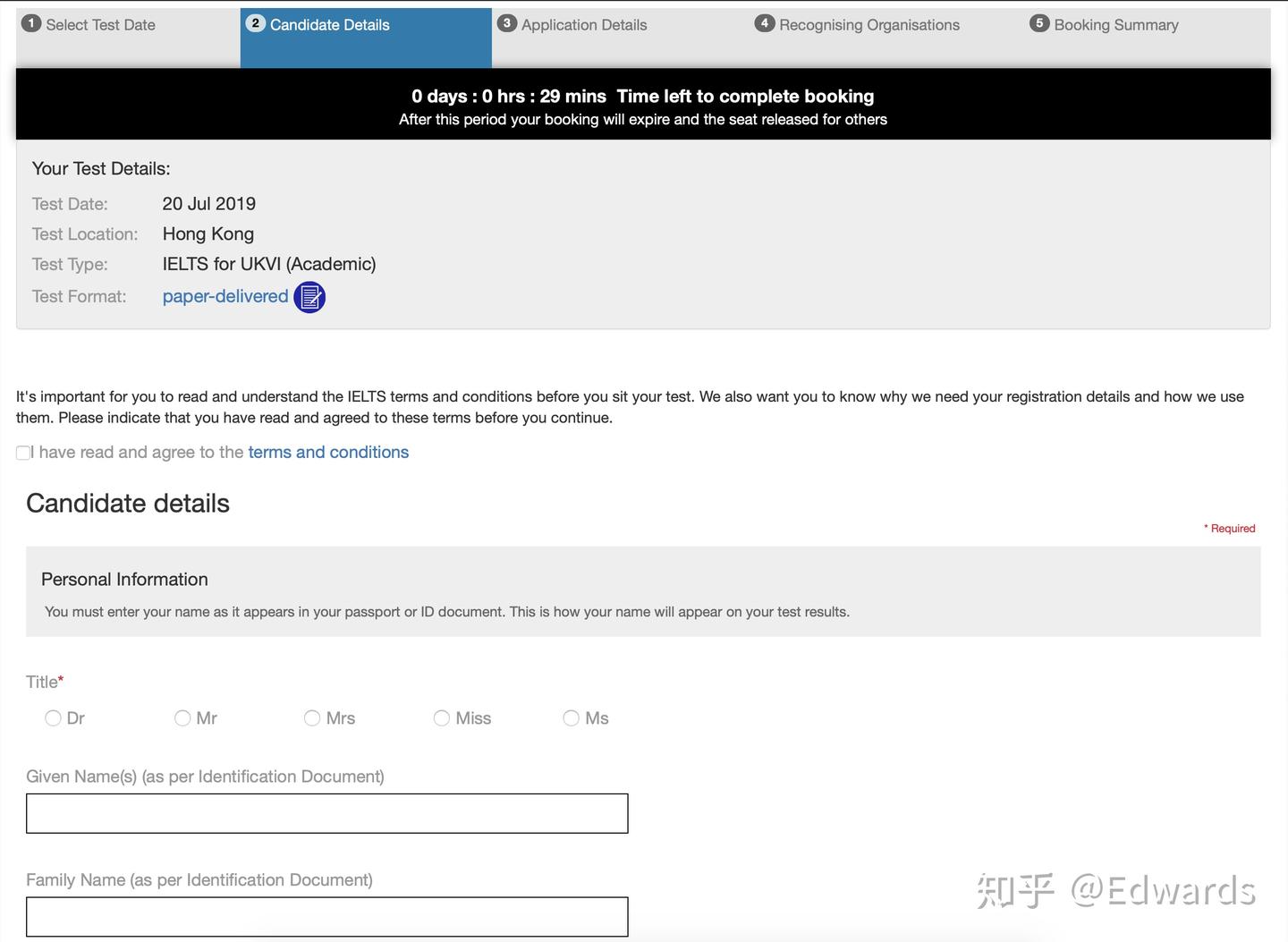This screenshot has width=1288, height=942.
Task: Select the Dr title option
Action: pyautogui.click(x=53, y=717)
